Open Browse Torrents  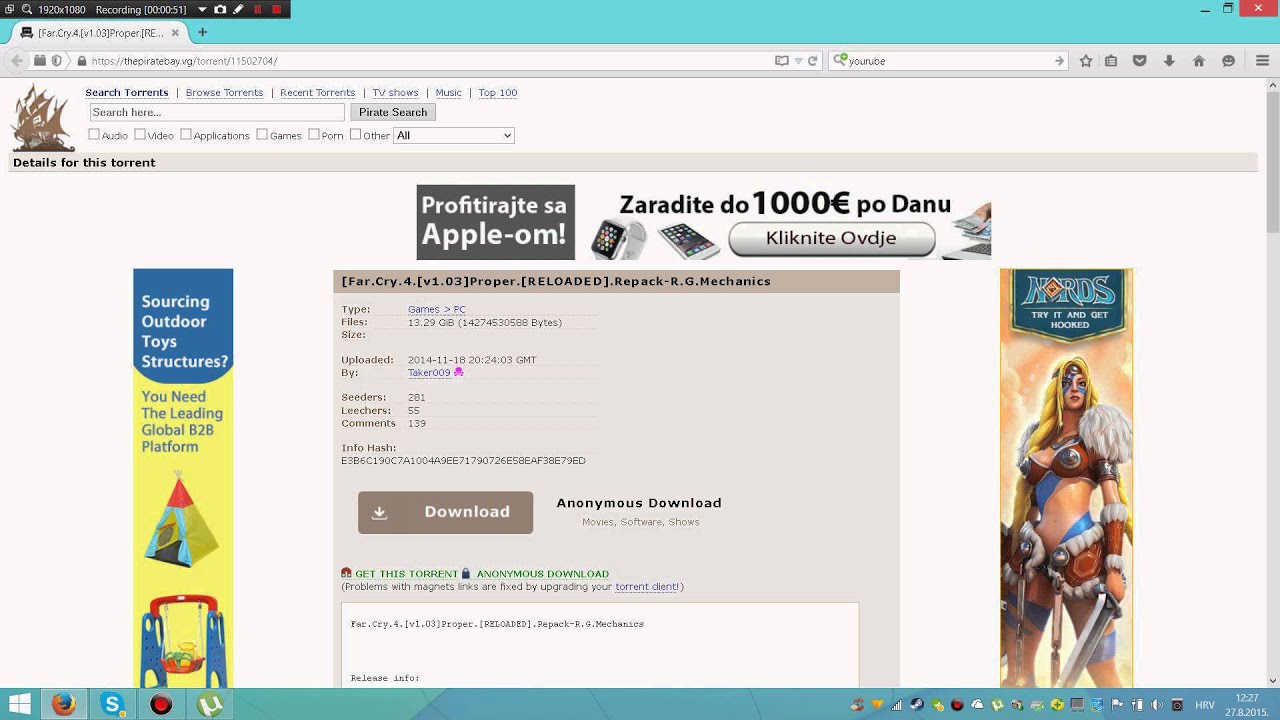pos(224,92)
